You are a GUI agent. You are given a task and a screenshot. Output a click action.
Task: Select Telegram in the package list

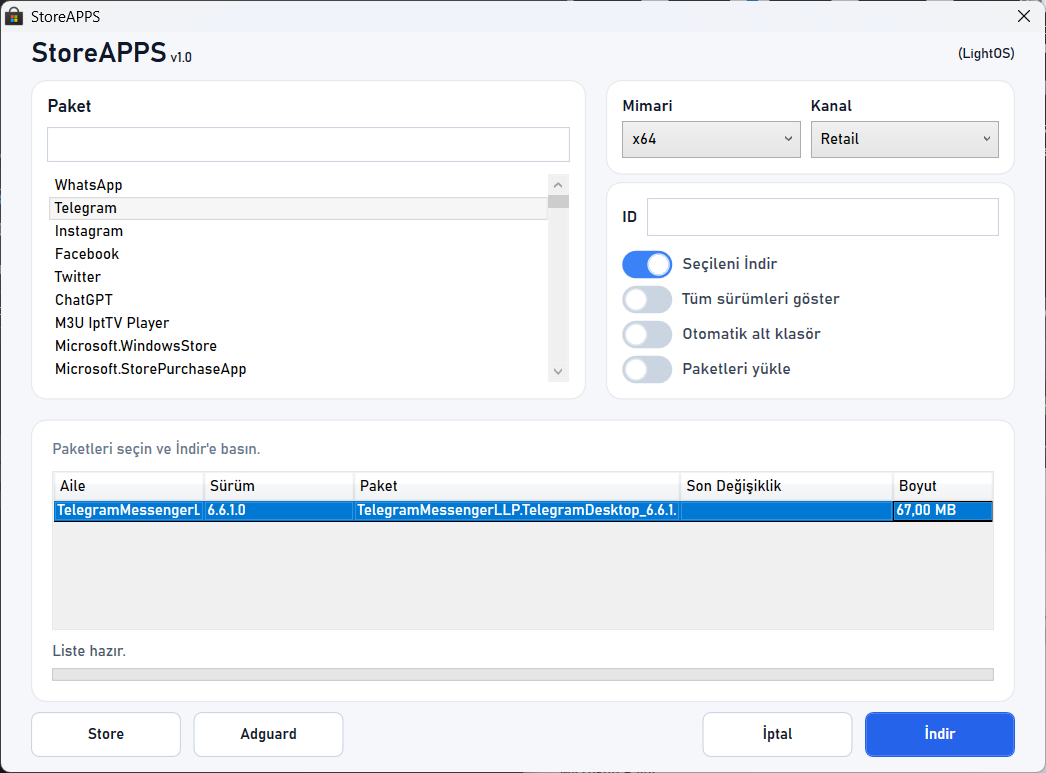[299, 208]
